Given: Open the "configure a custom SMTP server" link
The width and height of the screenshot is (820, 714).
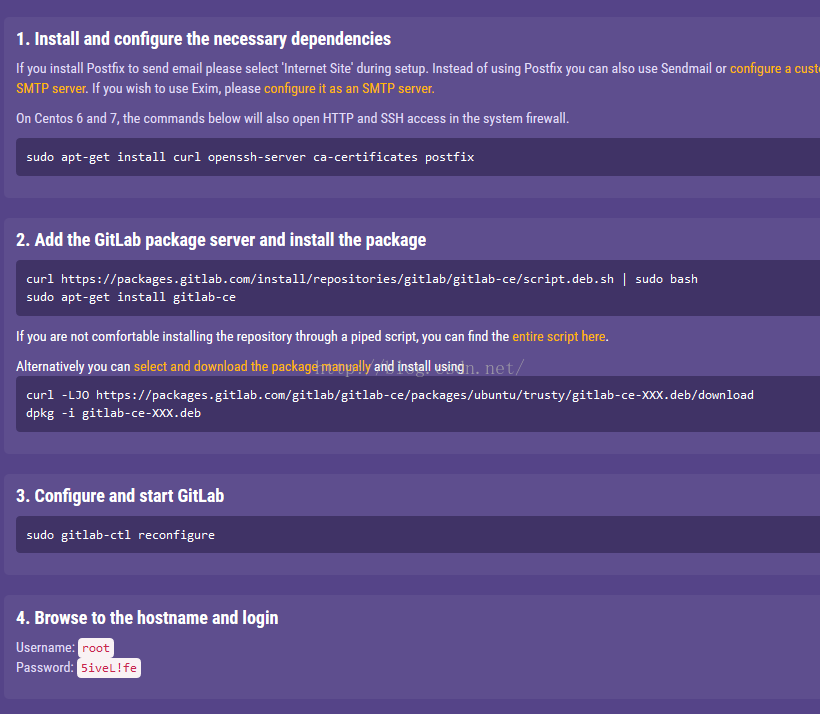Looking at the screenshot, I should [x=774, y=69].
